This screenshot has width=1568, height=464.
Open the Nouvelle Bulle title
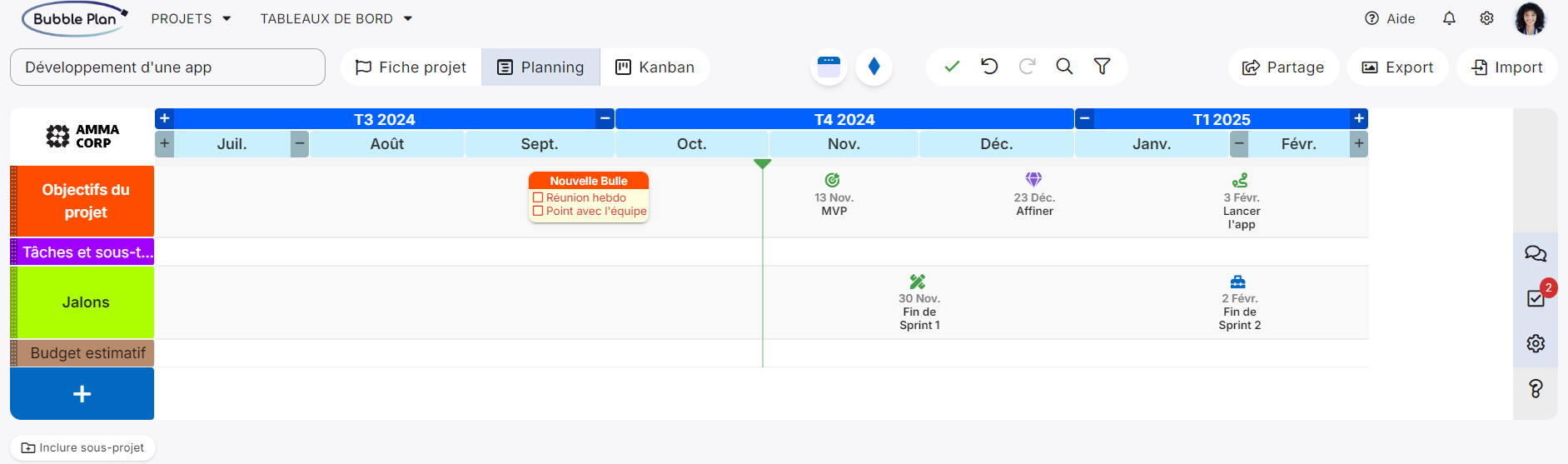coord(589,181)
